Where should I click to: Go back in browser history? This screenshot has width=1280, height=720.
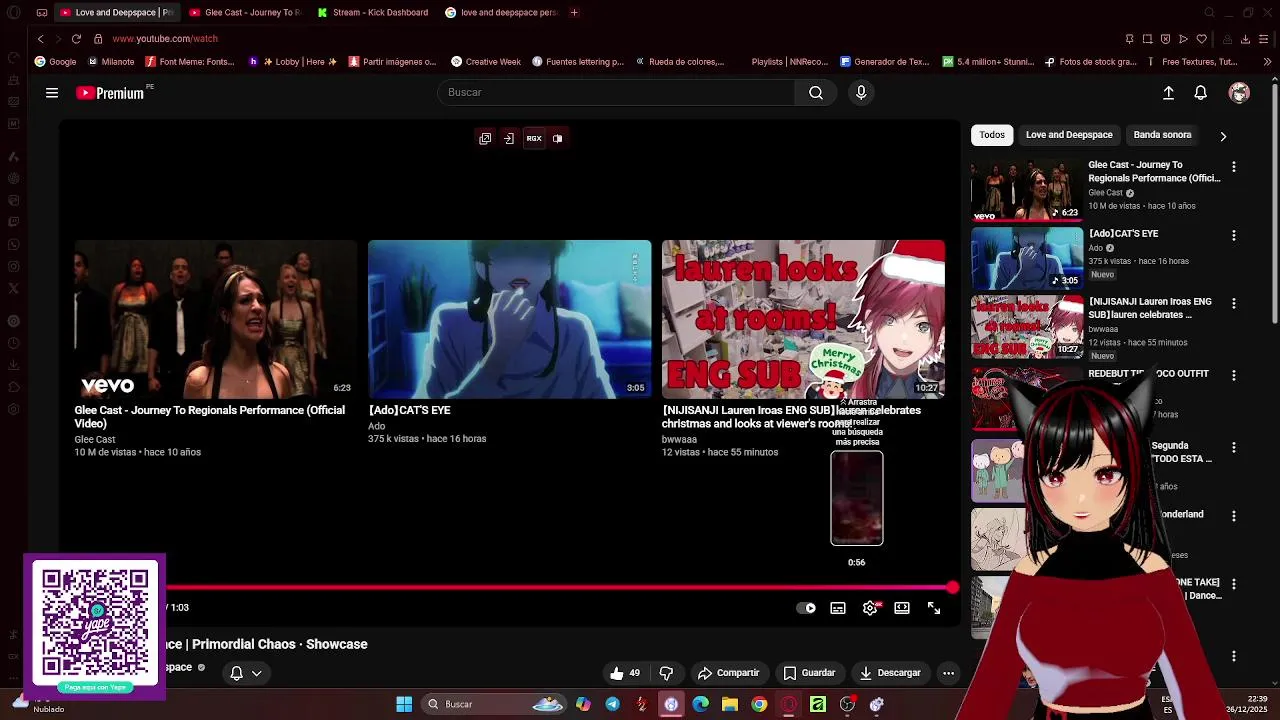coord(40,39)
